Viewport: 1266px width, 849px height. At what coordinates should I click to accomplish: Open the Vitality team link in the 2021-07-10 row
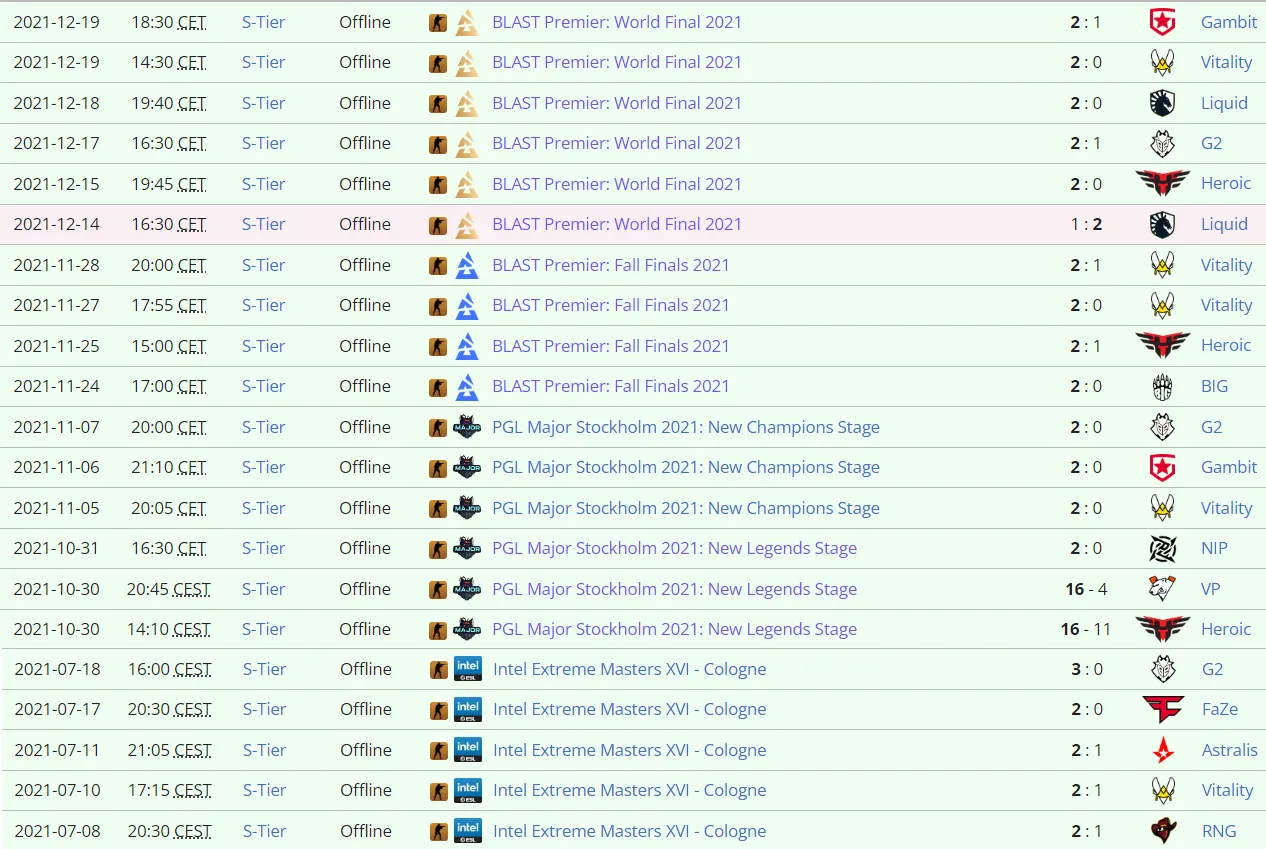point(1227,790)
